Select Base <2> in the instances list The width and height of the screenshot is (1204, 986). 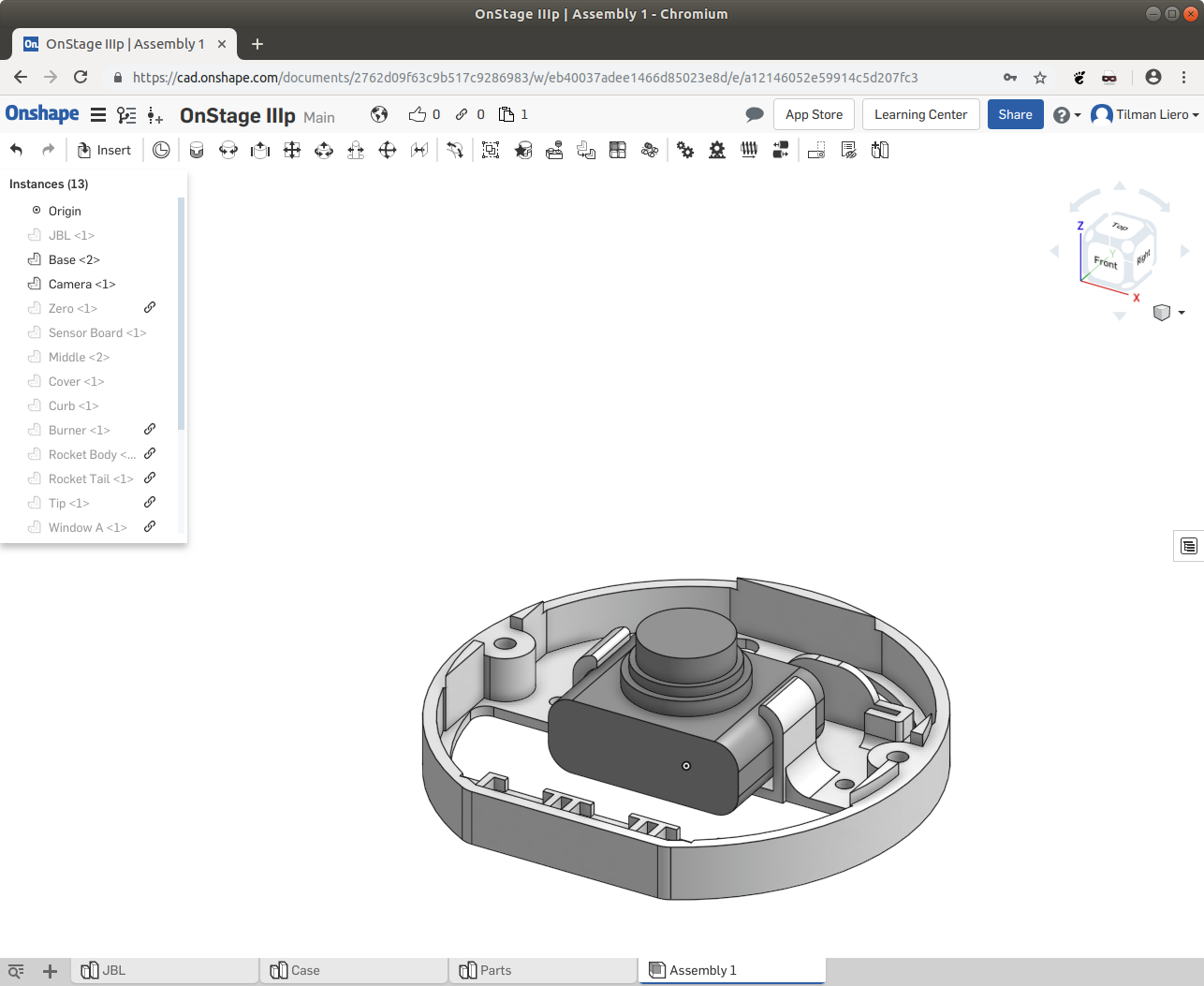74,259
